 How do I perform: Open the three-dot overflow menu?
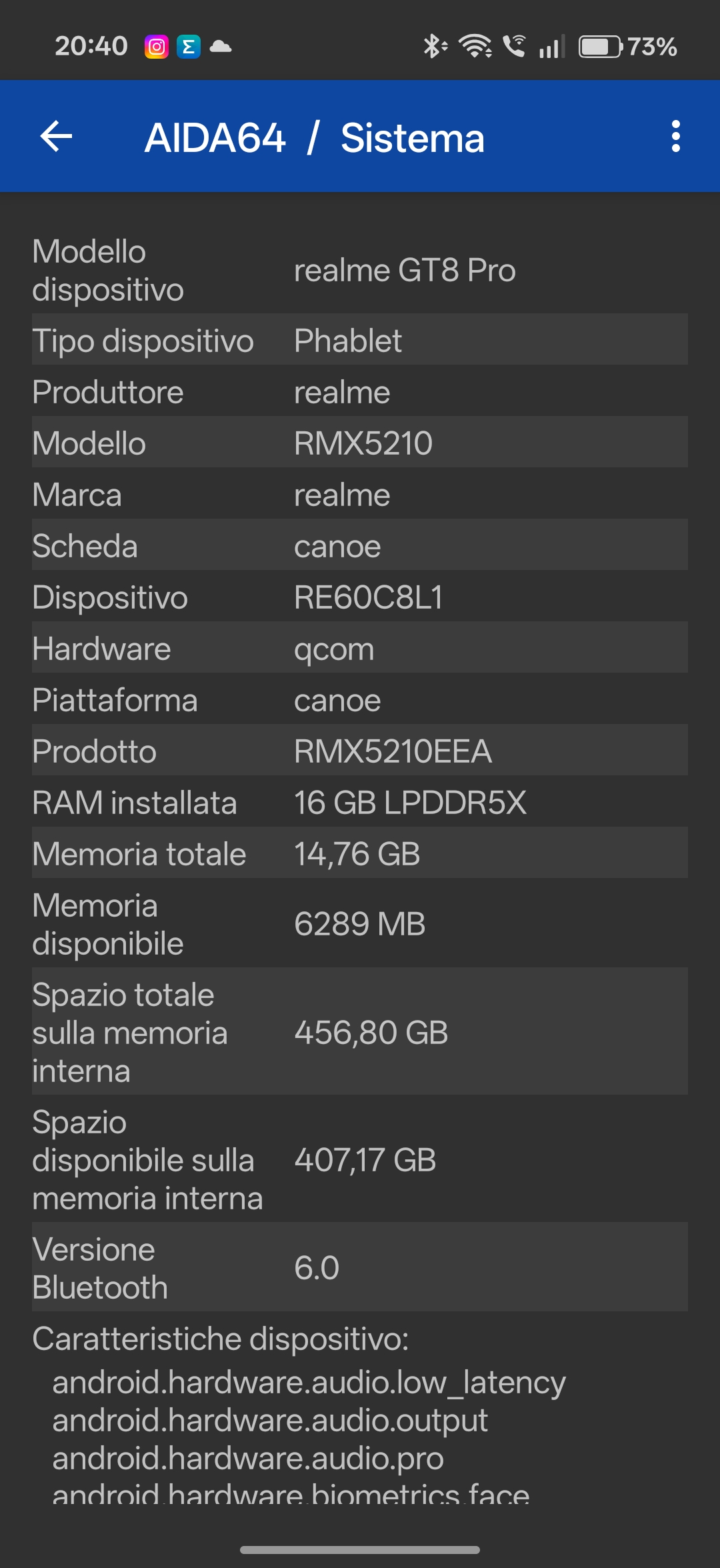(x=675, y=137)
